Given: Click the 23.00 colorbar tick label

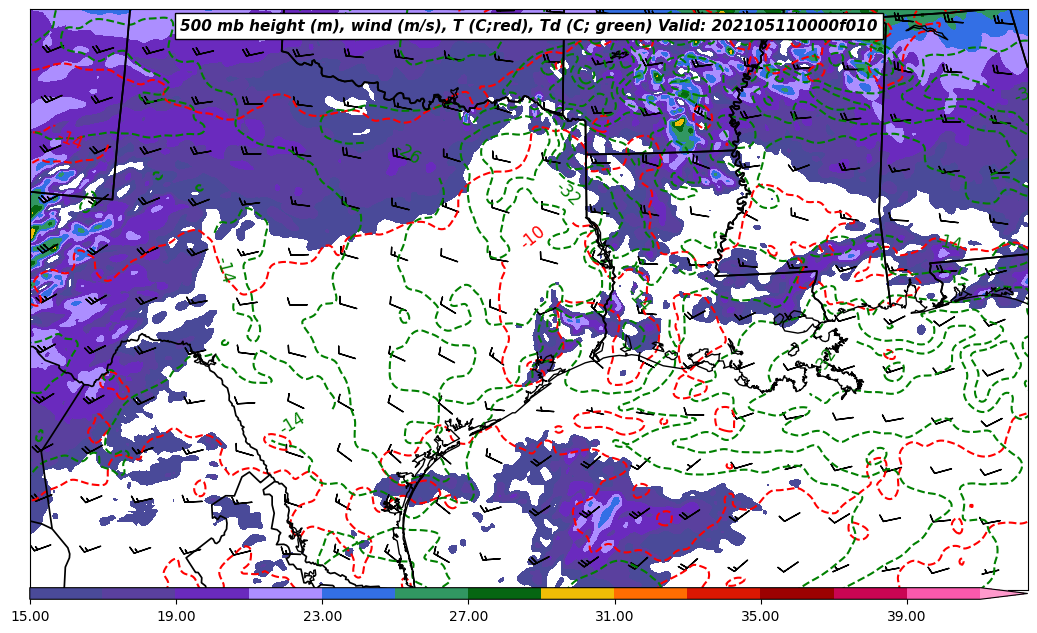Looking at the screenshot, I should click(x=322, y=616).
